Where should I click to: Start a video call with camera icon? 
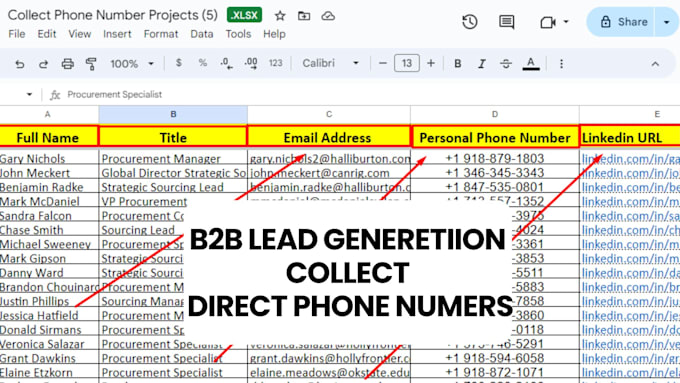548,22
